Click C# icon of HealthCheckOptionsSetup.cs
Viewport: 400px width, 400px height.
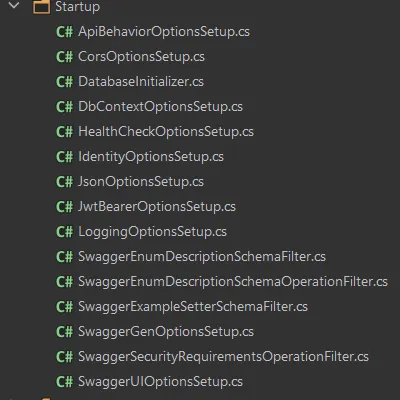(x=64, y=132)
